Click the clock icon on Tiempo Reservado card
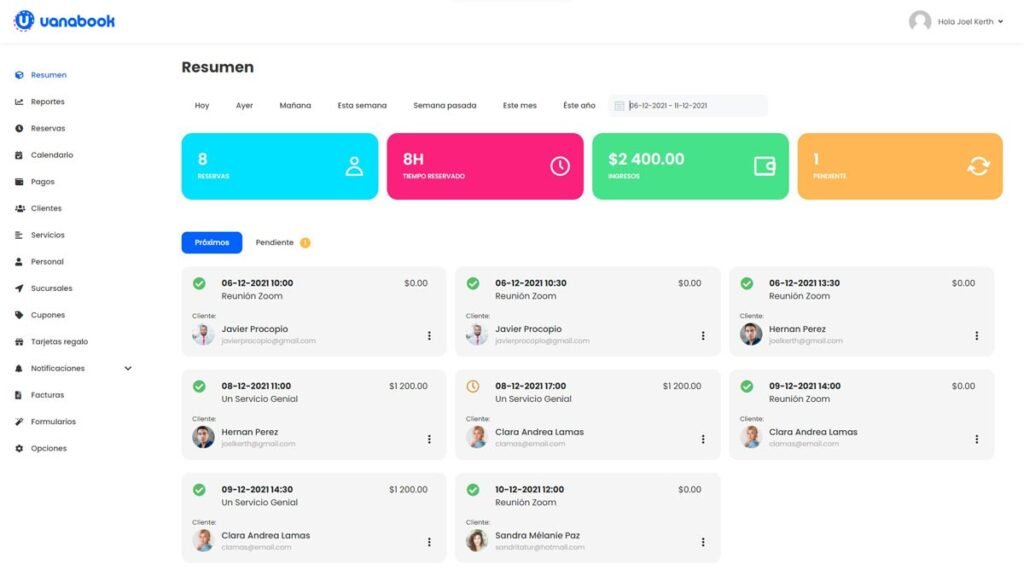Screen dimensions: 1024x576 click(560, 166)
